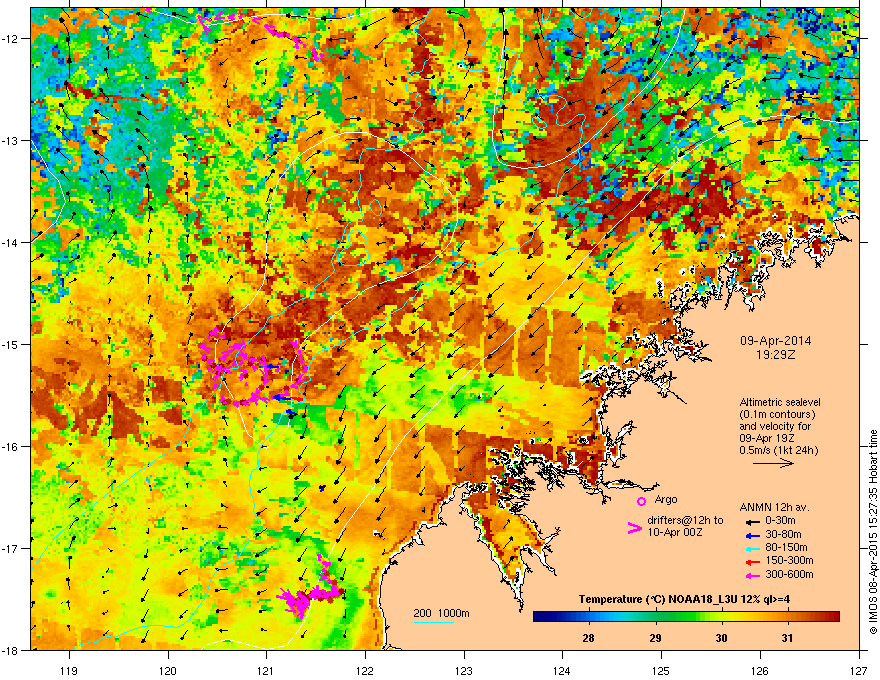Click the '0-30m' depth label
The height and width of the screenshot is (680, 880).
tap(780, 521)
